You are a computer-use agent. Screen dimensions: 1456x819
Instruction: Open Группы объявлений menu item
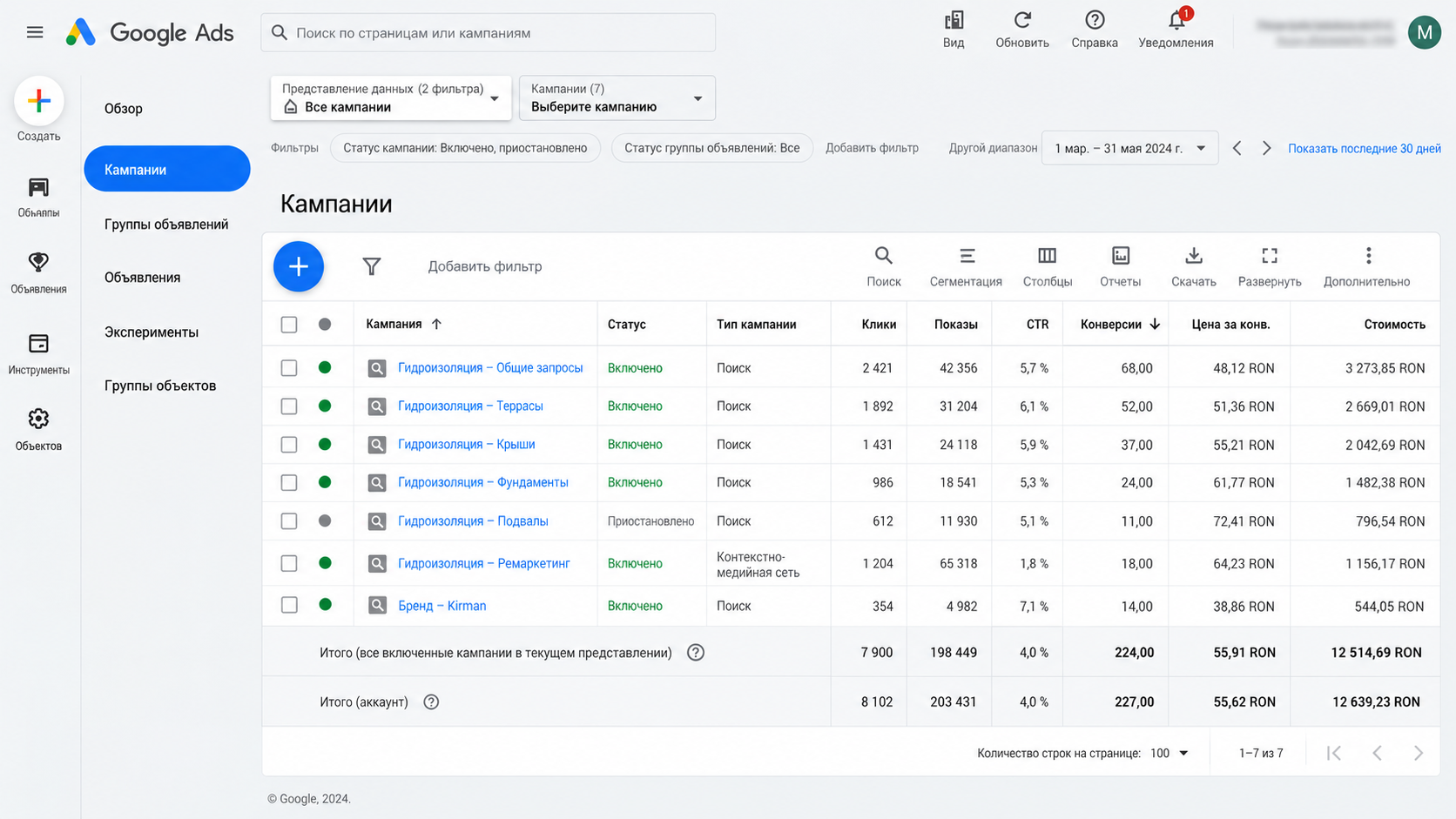pyautogui.click(x=166, y=225)
